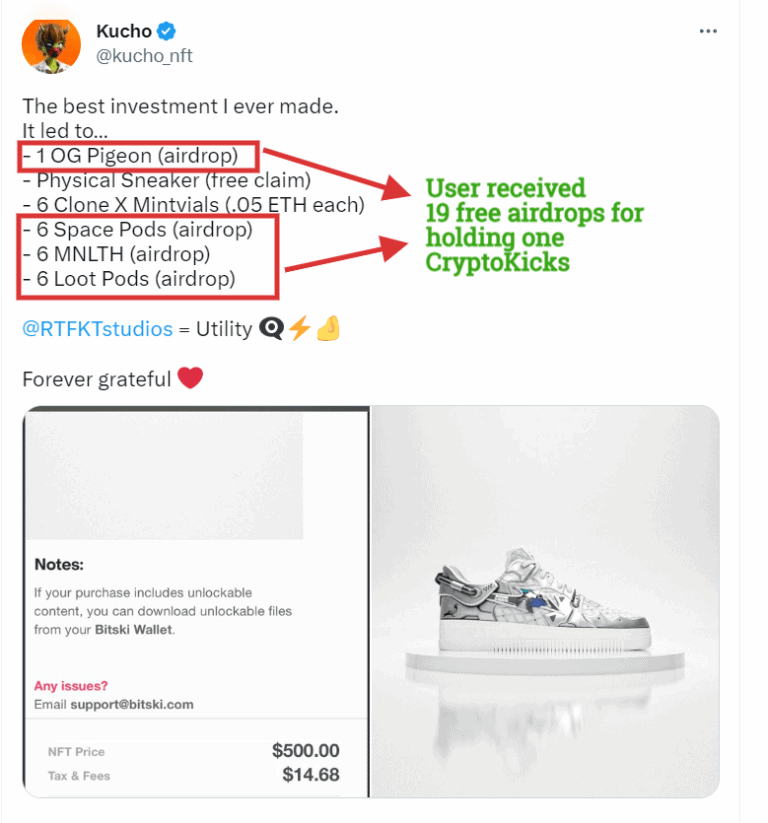768x823 pixels.
Task: Click the lightning bolt emoji
Action: pyautogui.click(x=300, y=329)
